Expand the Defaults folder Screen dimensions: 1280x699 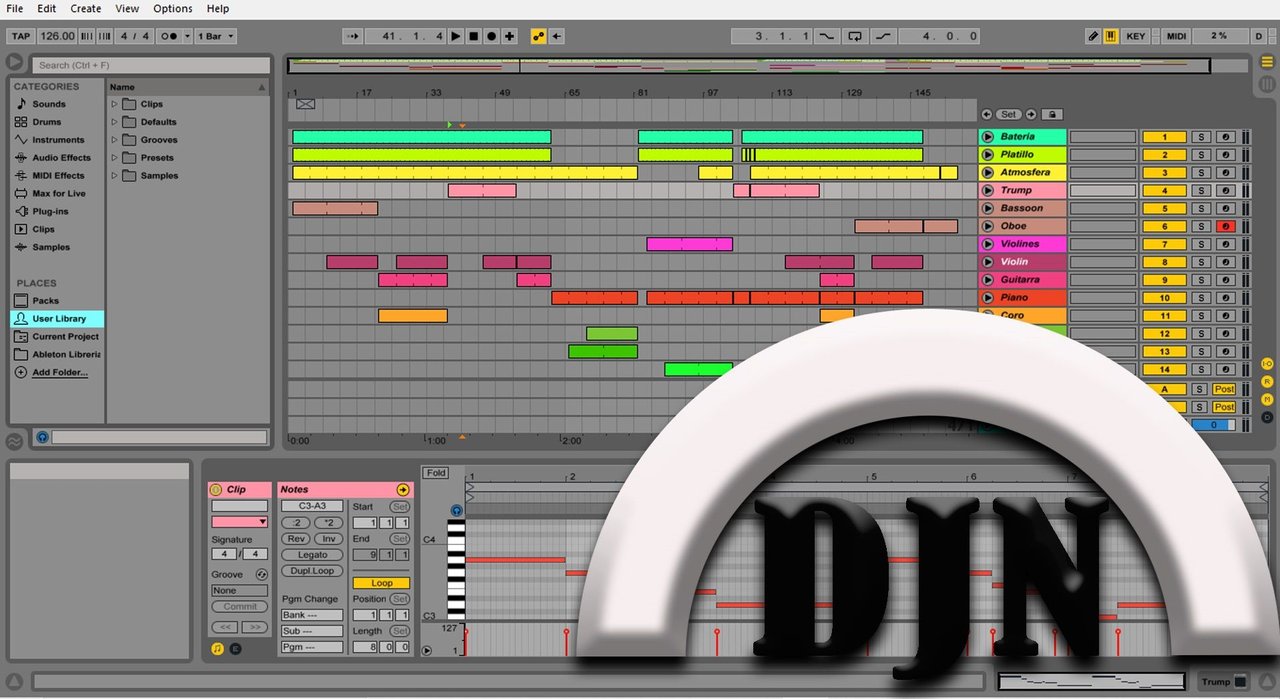114,122
